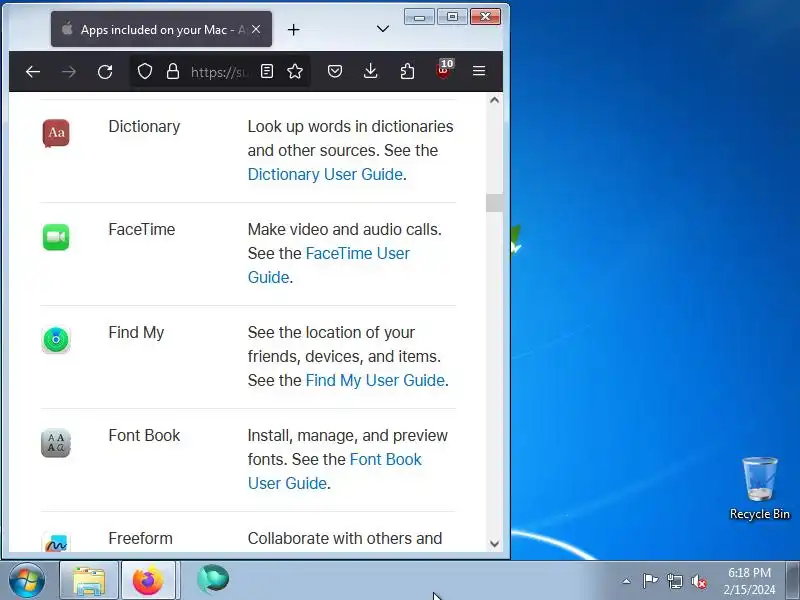Go back to the previous page
Screen dimensions: 800x600
(x=33, y=72)
